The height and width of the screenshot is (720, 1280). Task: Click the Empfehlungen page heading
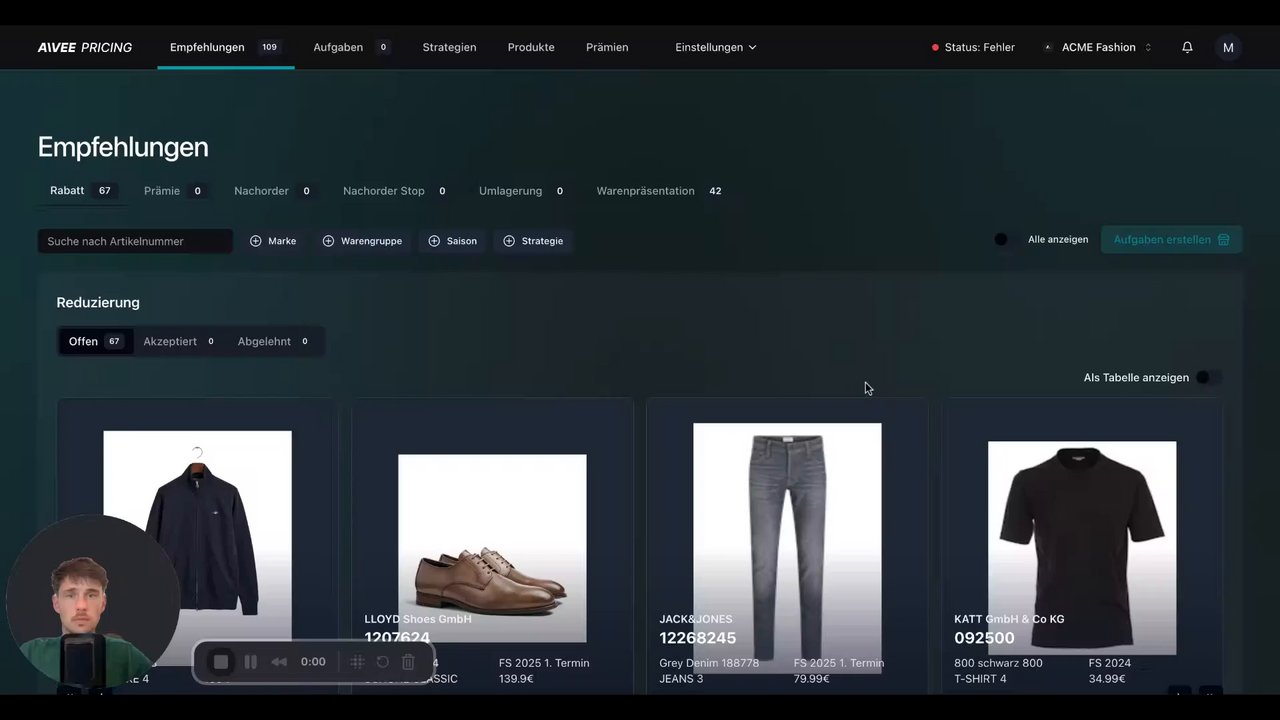pyautogui.click(x=123, y=147)
